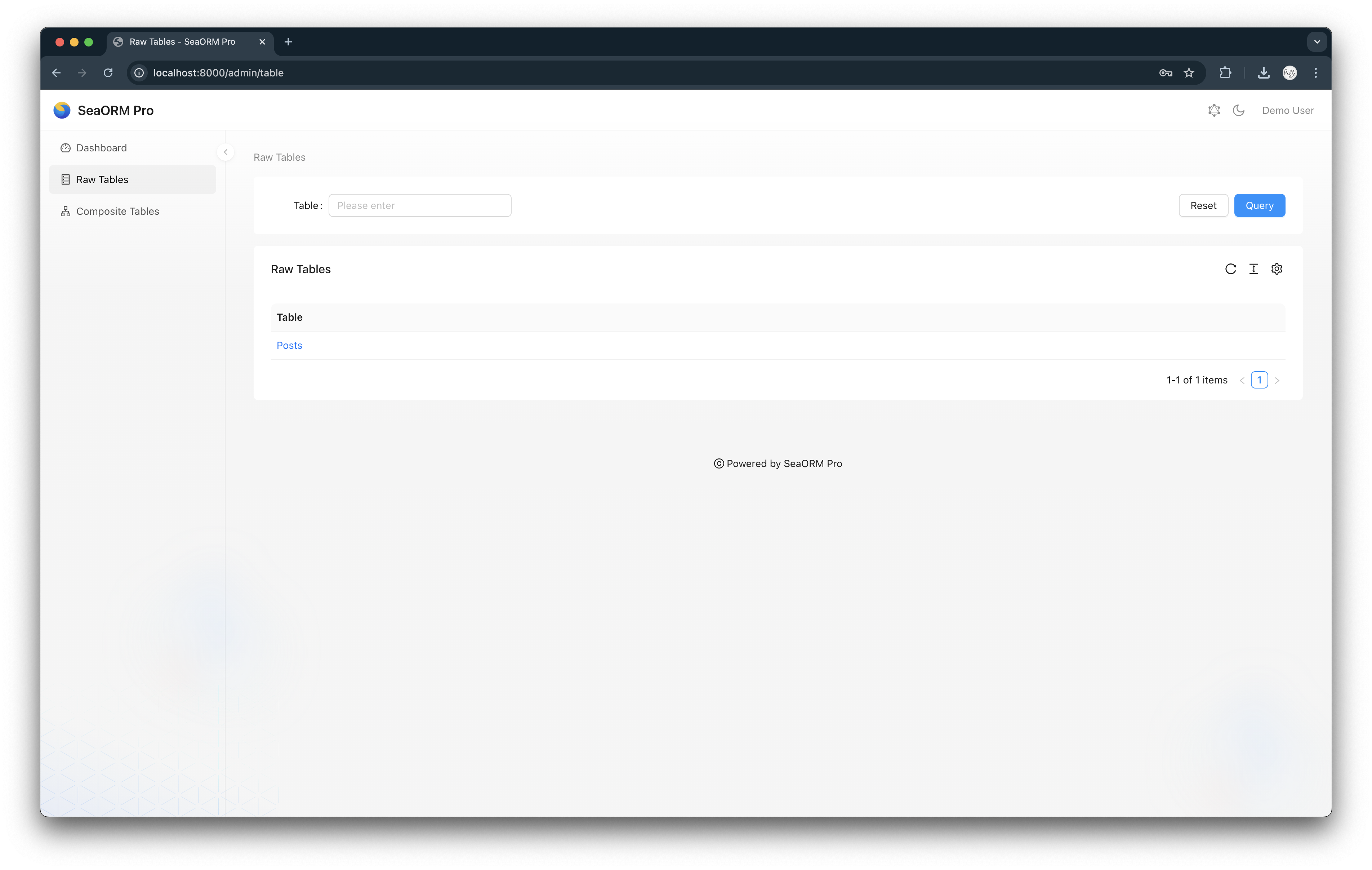1372x870 pixels.
Task: Select Raw Tables in the sidebar
Action: point(103,179)
